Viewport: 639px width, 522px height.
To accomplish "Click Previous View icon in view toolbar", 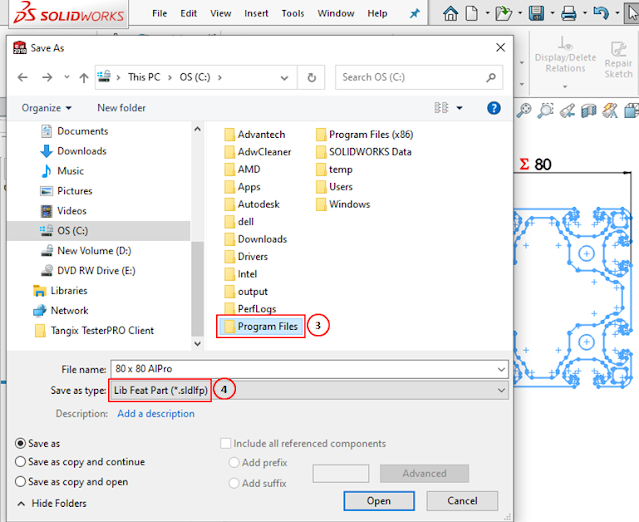I will 567,110.
